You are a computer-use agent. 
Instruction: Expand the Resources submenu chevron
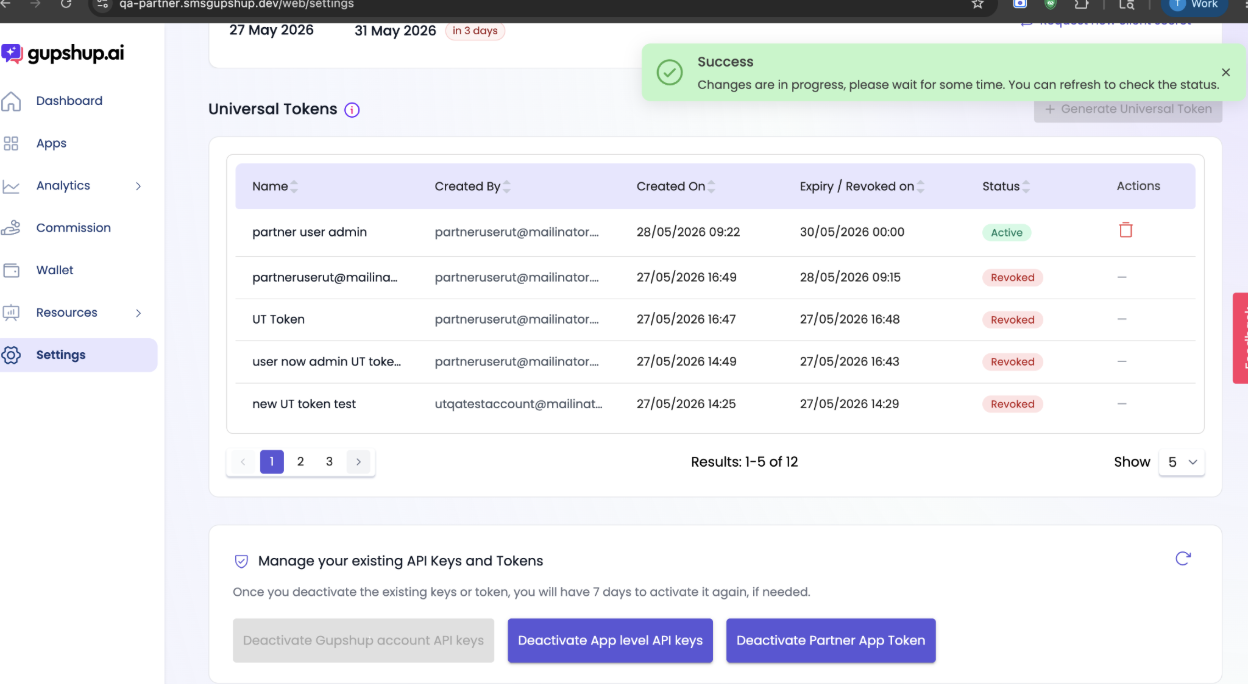point(138,313)
